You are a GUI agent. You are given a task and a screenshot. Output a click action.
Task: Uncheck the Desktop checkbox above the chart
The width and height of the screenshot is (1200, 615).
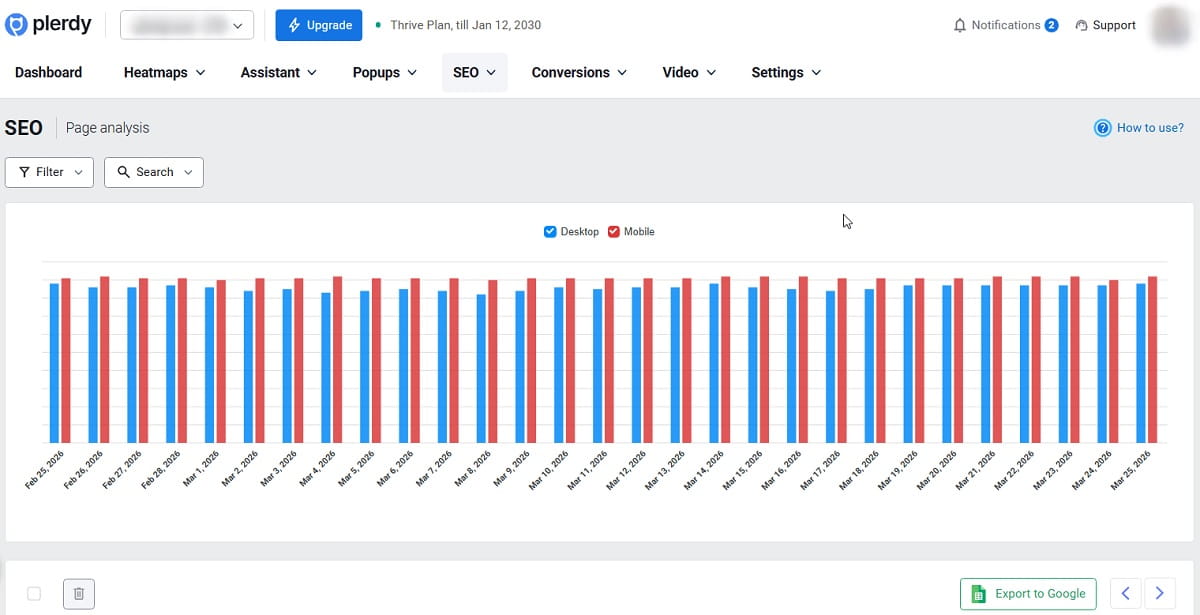(x=550, y=231)
